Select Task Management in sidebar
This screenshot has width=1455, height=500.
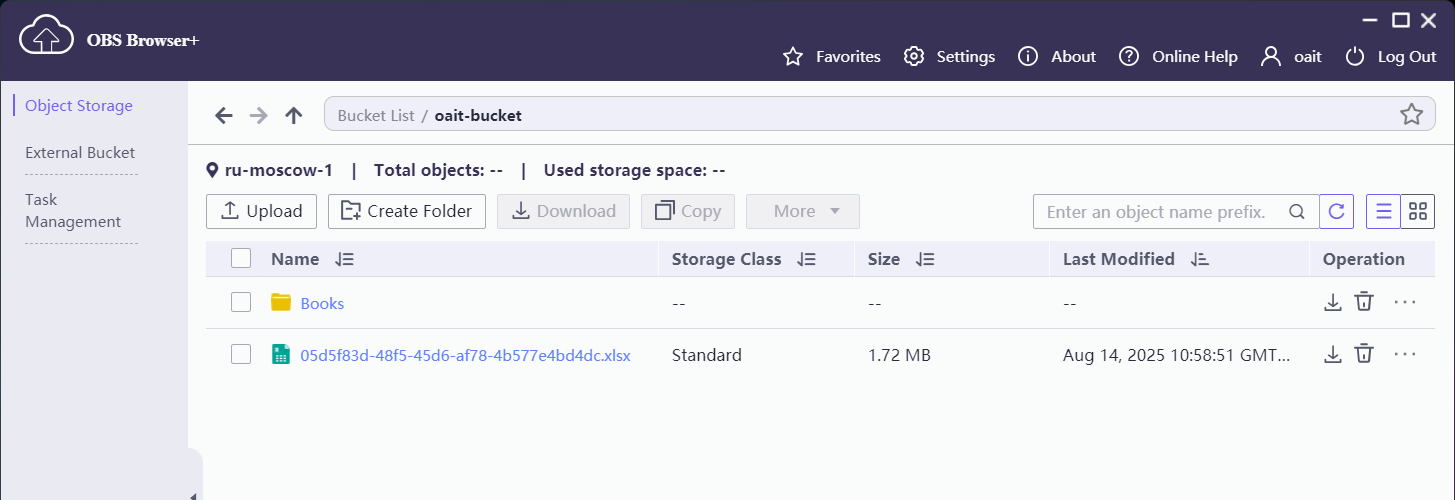(73, 211)
